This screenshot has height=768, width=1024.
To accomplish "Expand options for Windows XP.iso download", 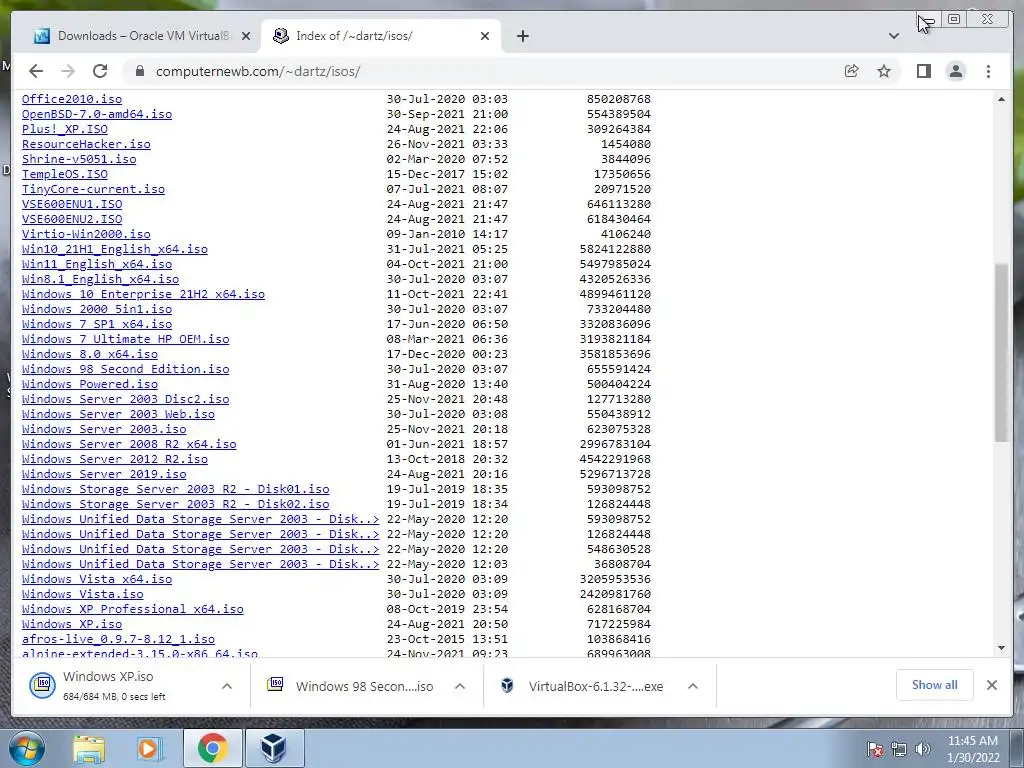I will (x=227, y=686).
